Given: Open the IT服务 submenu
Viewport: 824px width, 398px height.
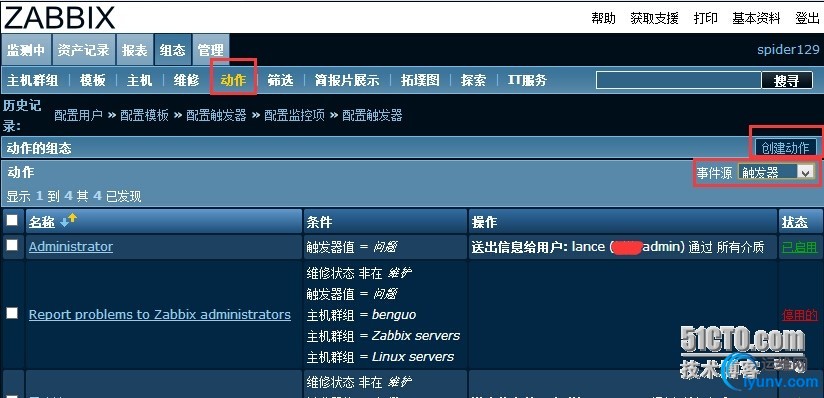Looking at the screenshot, I should (527, 80).
